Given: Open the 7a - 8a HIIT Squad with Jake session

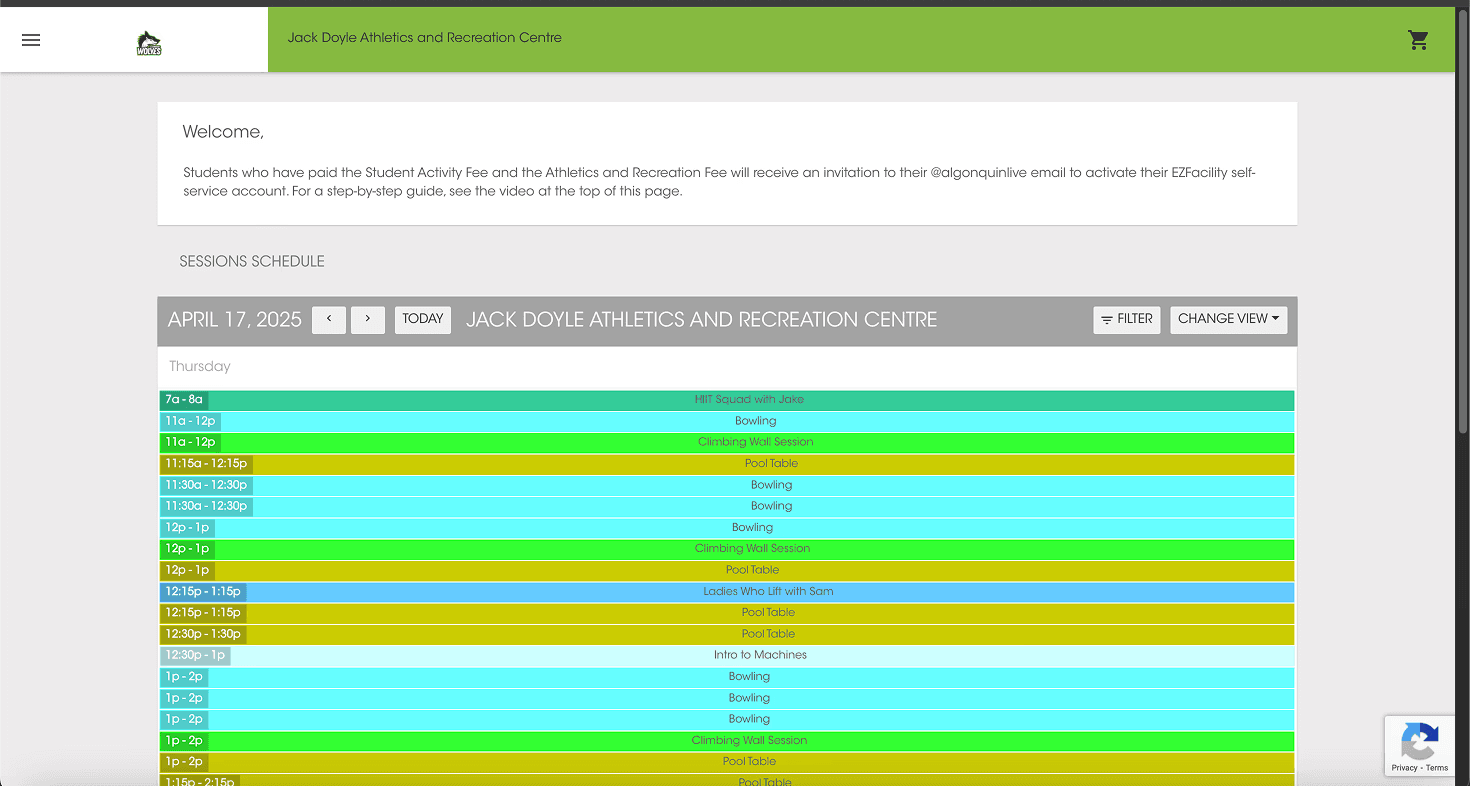Looking at the screenshot, I should (x=727, y=400).
